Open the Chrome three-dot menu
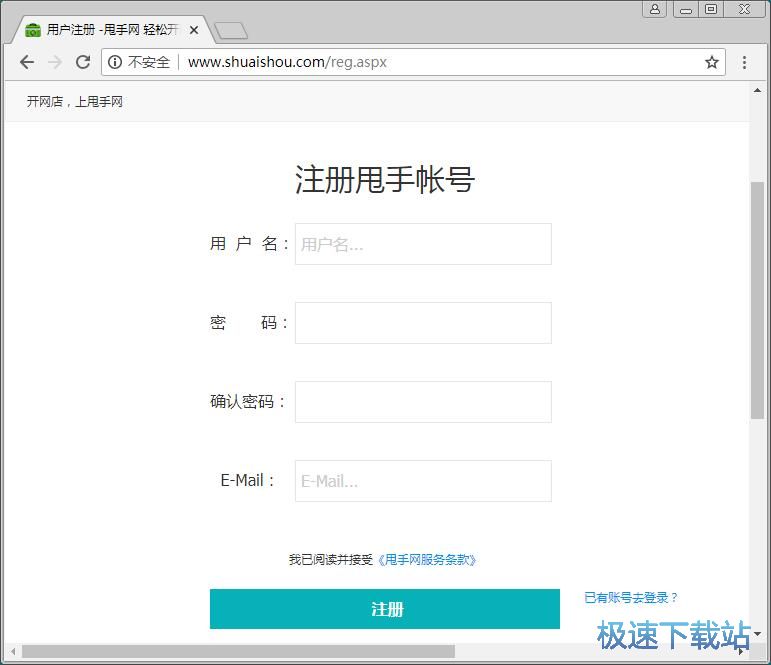This screenshot has height=665, width=771. [x=744, y=62]
